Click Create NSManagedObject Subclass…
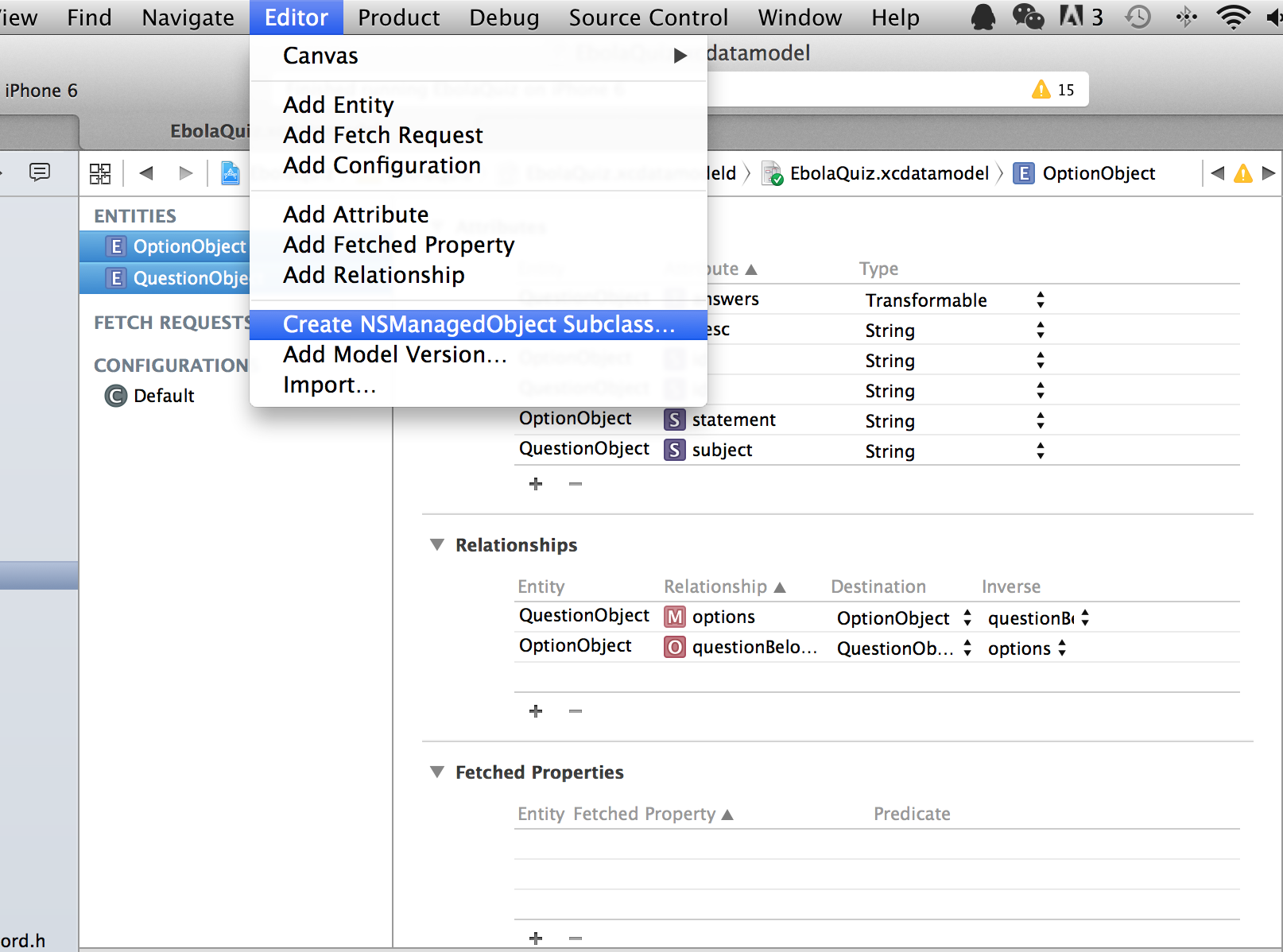1283x952 pixels. [x=478, y=324]
